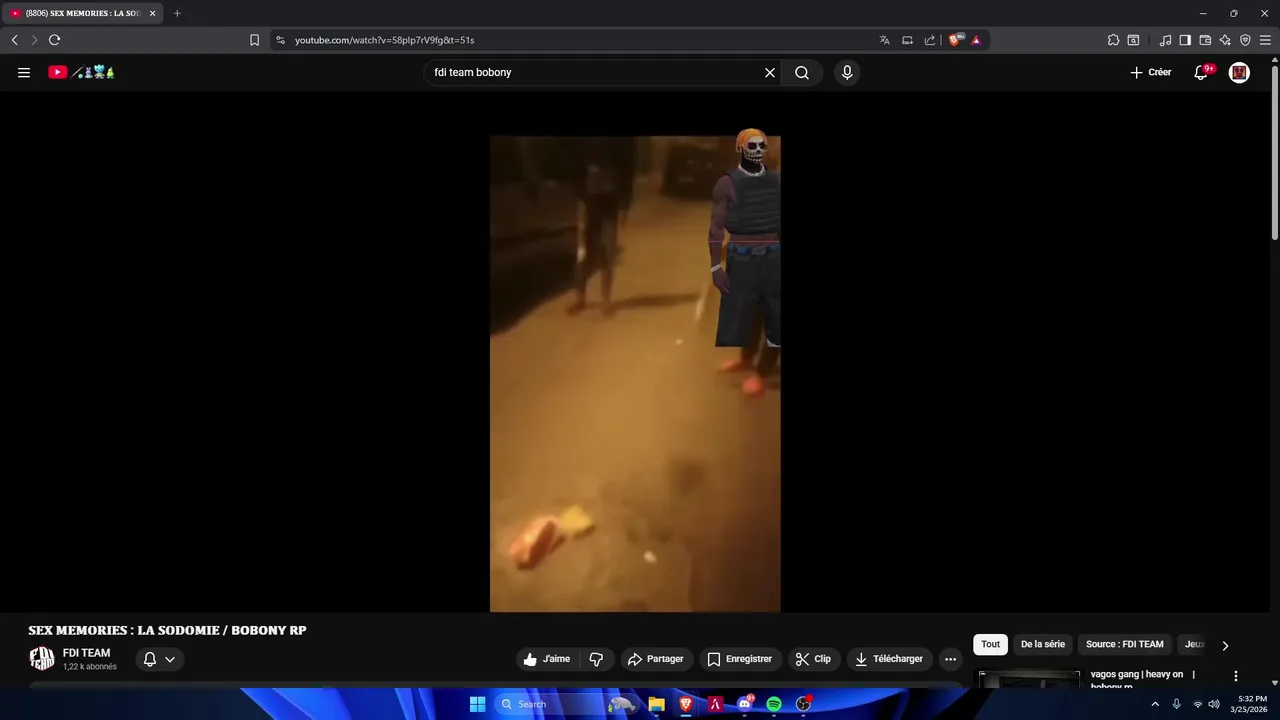Open a new browser tab
The image size is (1280, 720).
[x=177, y=13]
